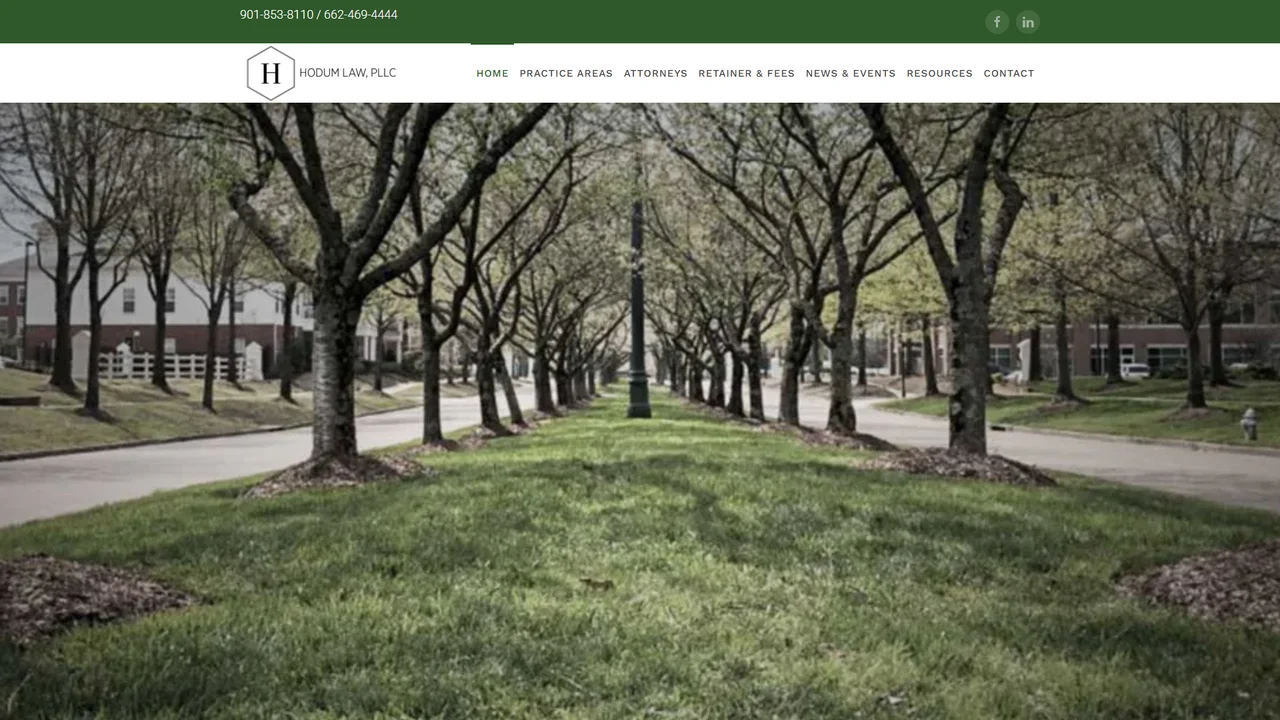Open the Practice Areas menu
The height and width of the screenshot is (720, 1280).
pyautogui.click(x=566, y=73)
